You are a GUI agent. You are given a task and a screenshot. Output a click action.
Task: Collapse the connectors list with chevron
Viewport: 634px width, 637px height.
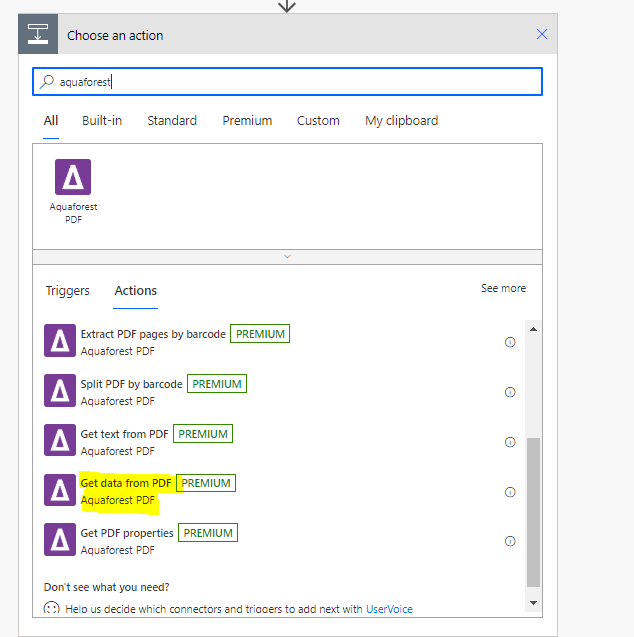pos(288,257)
